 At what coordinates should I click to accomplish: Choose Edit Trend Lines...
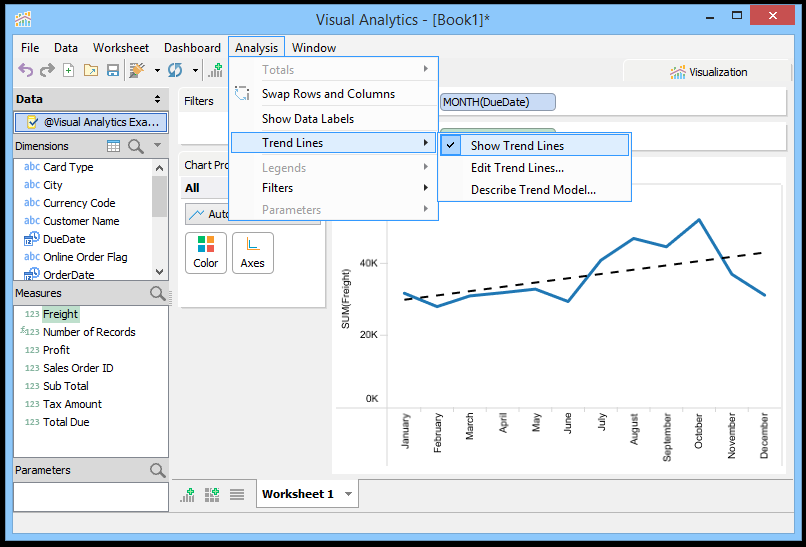[517, 168]
